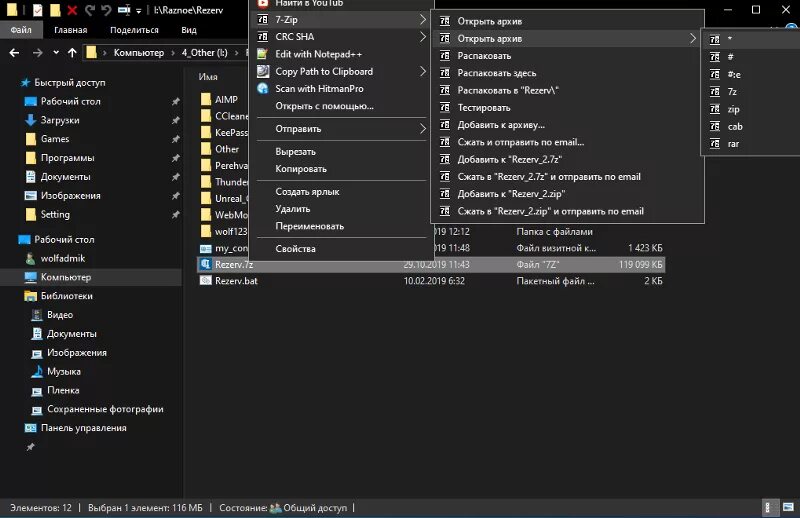This screenshot has height=518, width=800.
Task: Go up one folder level arrow
Action: [72, 53]
